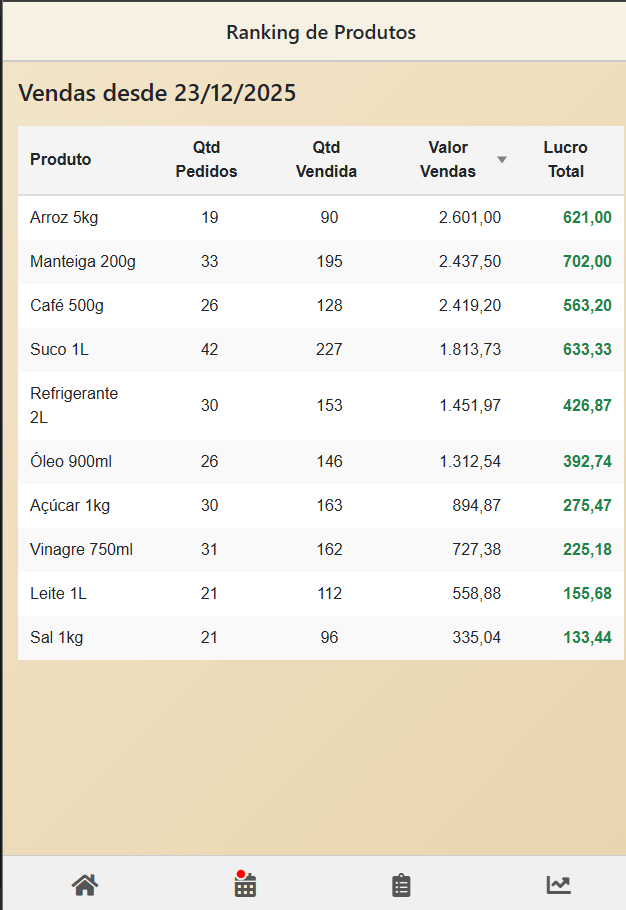
Task: Toggle sort arrow beside Valor Vendas
Action: tap(502, 160)
